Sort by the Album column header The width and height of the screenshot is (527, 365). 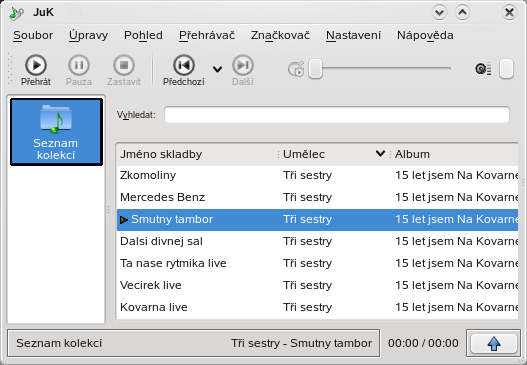click(454, 154)
